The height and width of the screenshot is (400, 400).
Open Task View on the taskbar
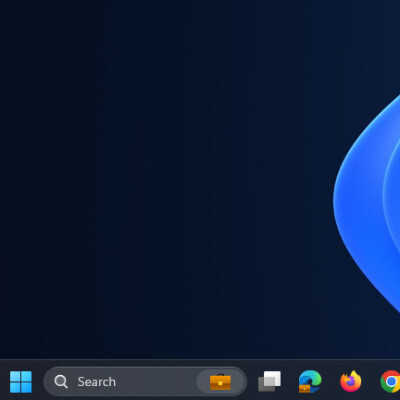coord(269,381)
